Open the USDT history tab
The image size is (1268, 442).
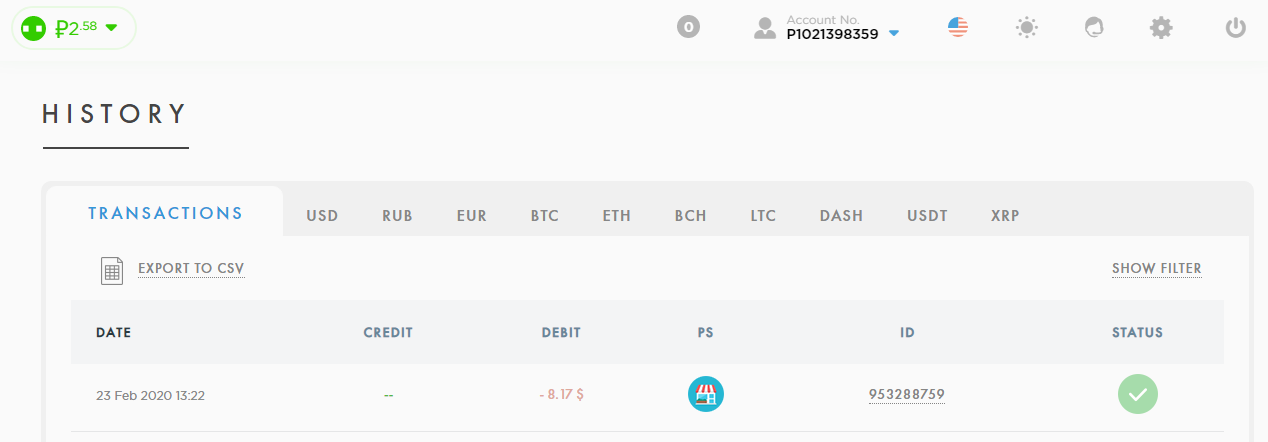click(x=927, y=215)
